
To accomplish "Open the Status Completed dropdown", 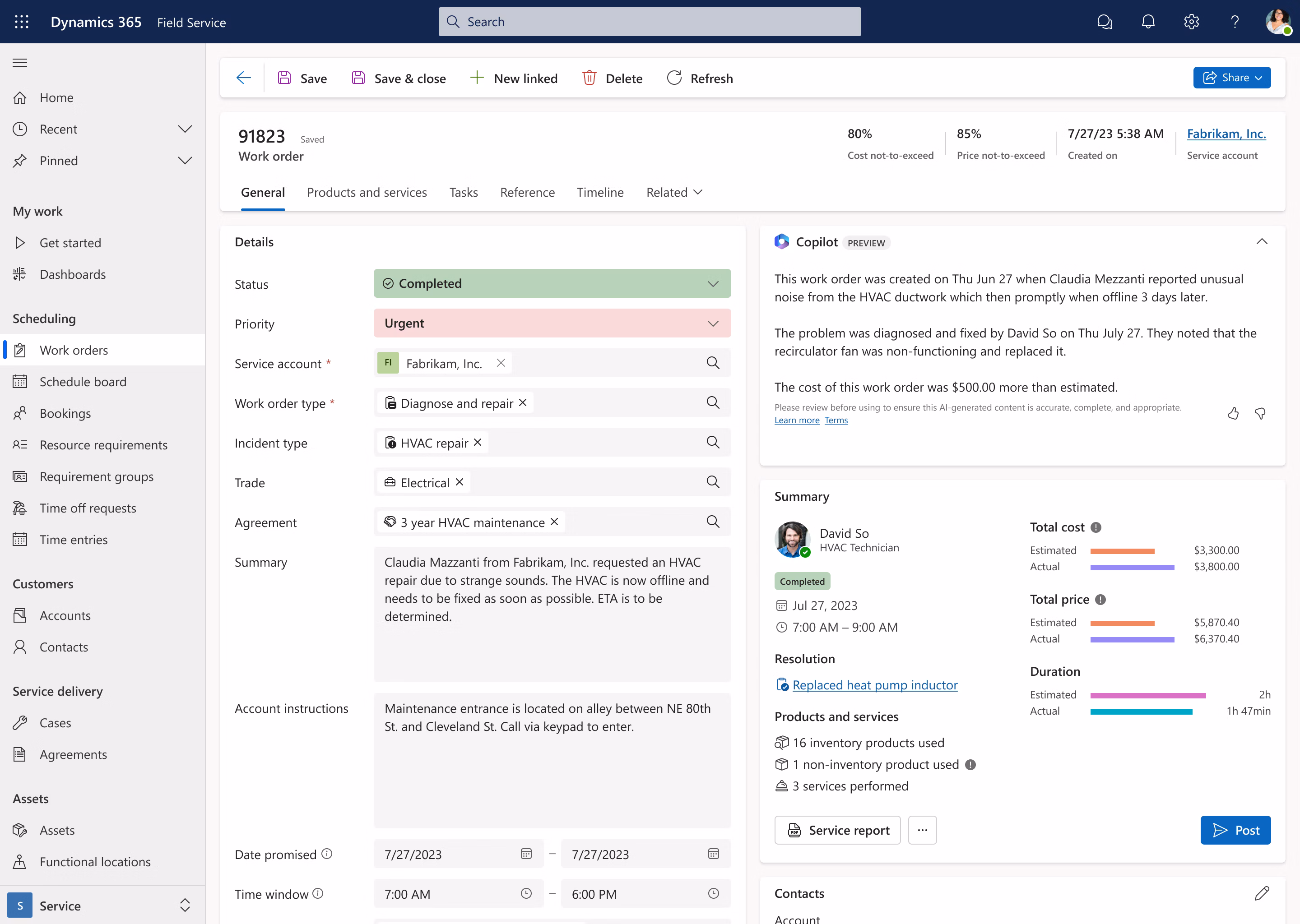I will coord(713,283).
